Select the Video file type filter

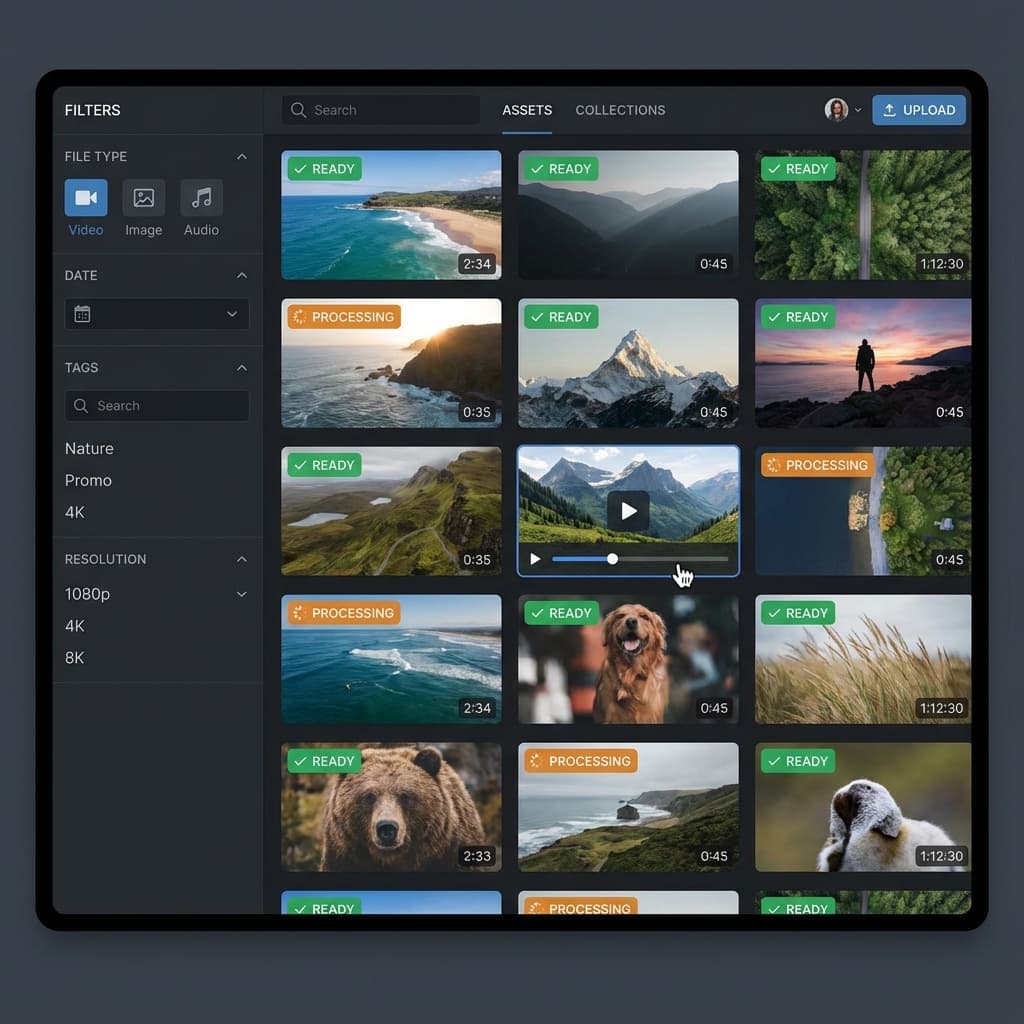[85, 198]
